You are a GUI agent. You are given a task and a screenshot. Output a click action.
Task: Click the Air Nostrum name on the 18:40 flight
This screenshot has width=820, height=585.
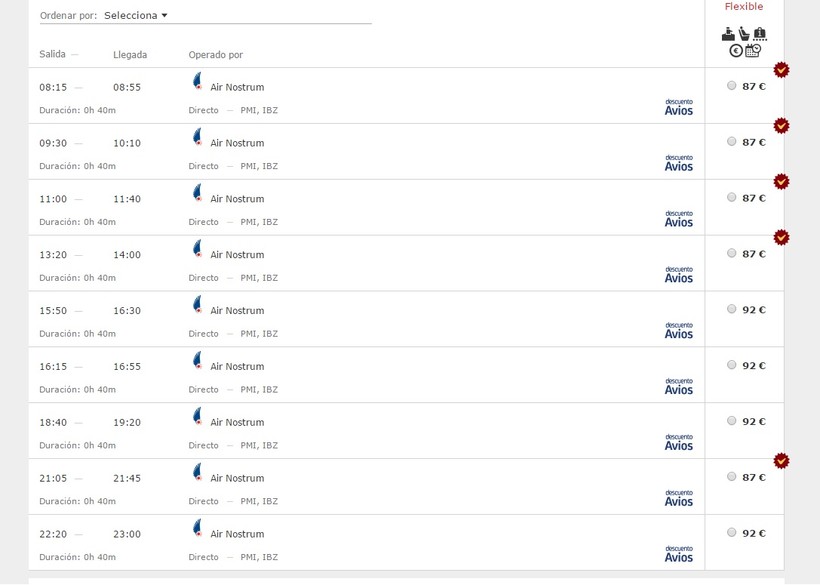coord(237,423)
